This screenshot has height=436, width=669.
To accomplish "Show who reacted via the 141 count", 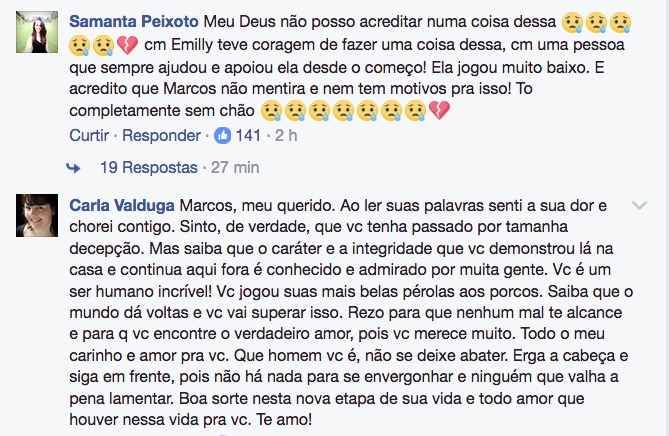I will tap(246, 134).
